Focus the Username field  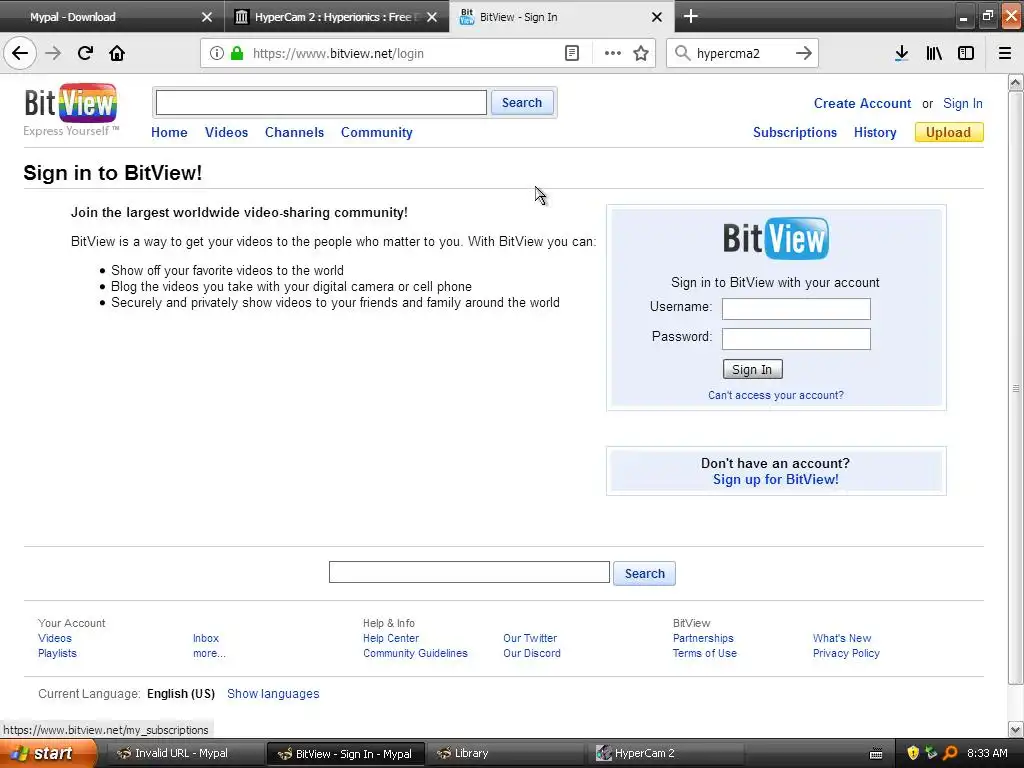pyautogui.click(x=796, y=309)
